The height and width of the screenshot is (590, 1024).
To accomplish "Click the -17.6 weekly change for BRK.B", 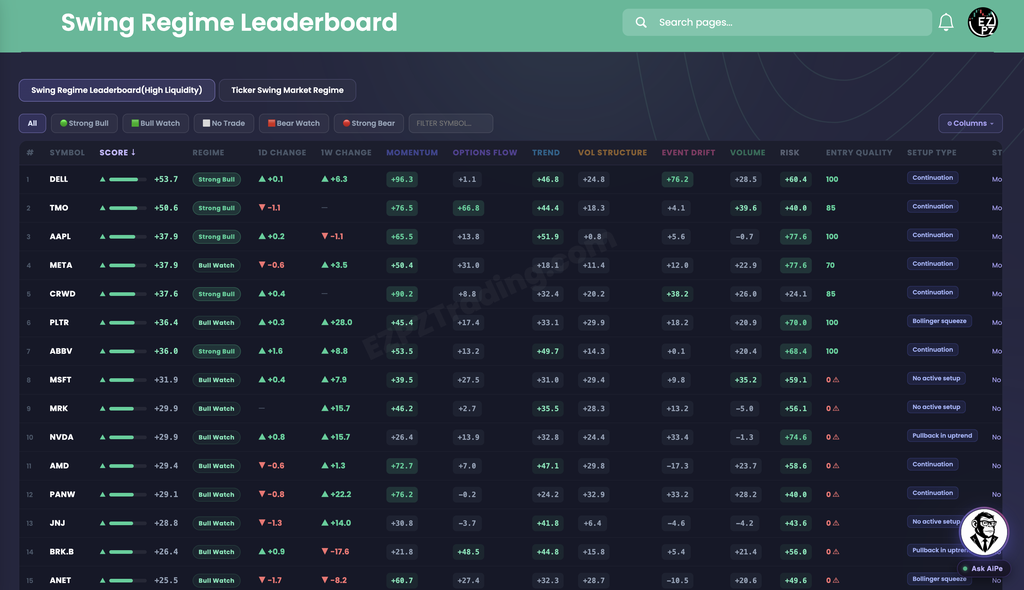I will [x=336, y=552].
